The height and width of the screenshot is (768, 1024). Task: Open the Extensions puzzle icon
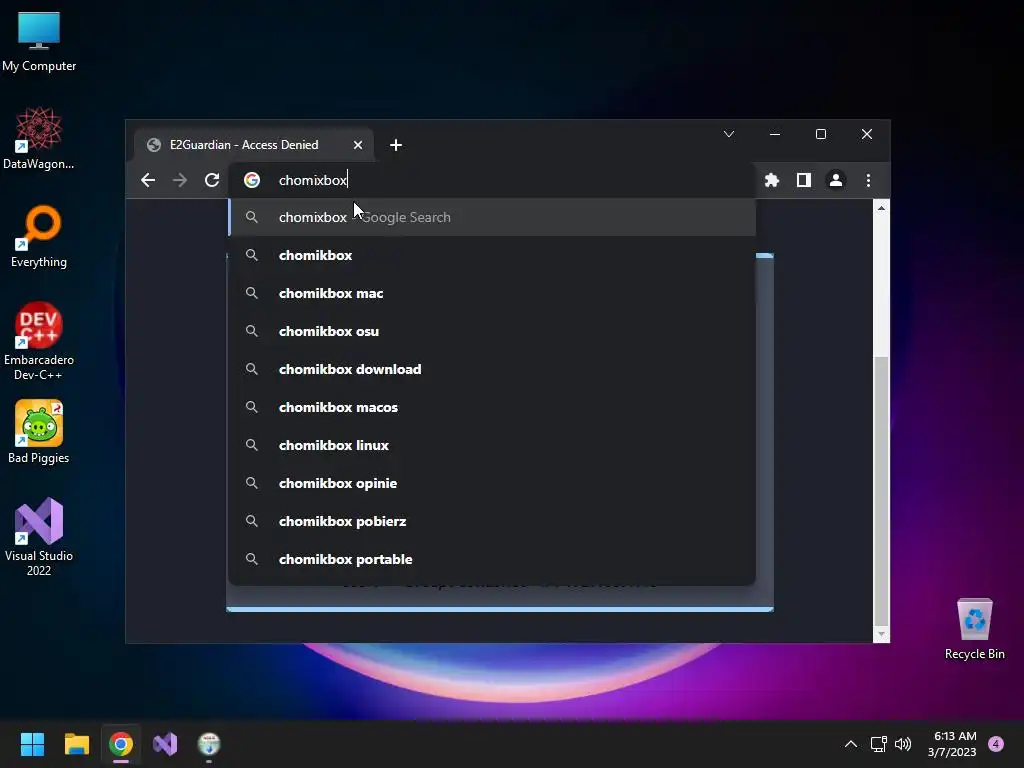pos(772,180)
